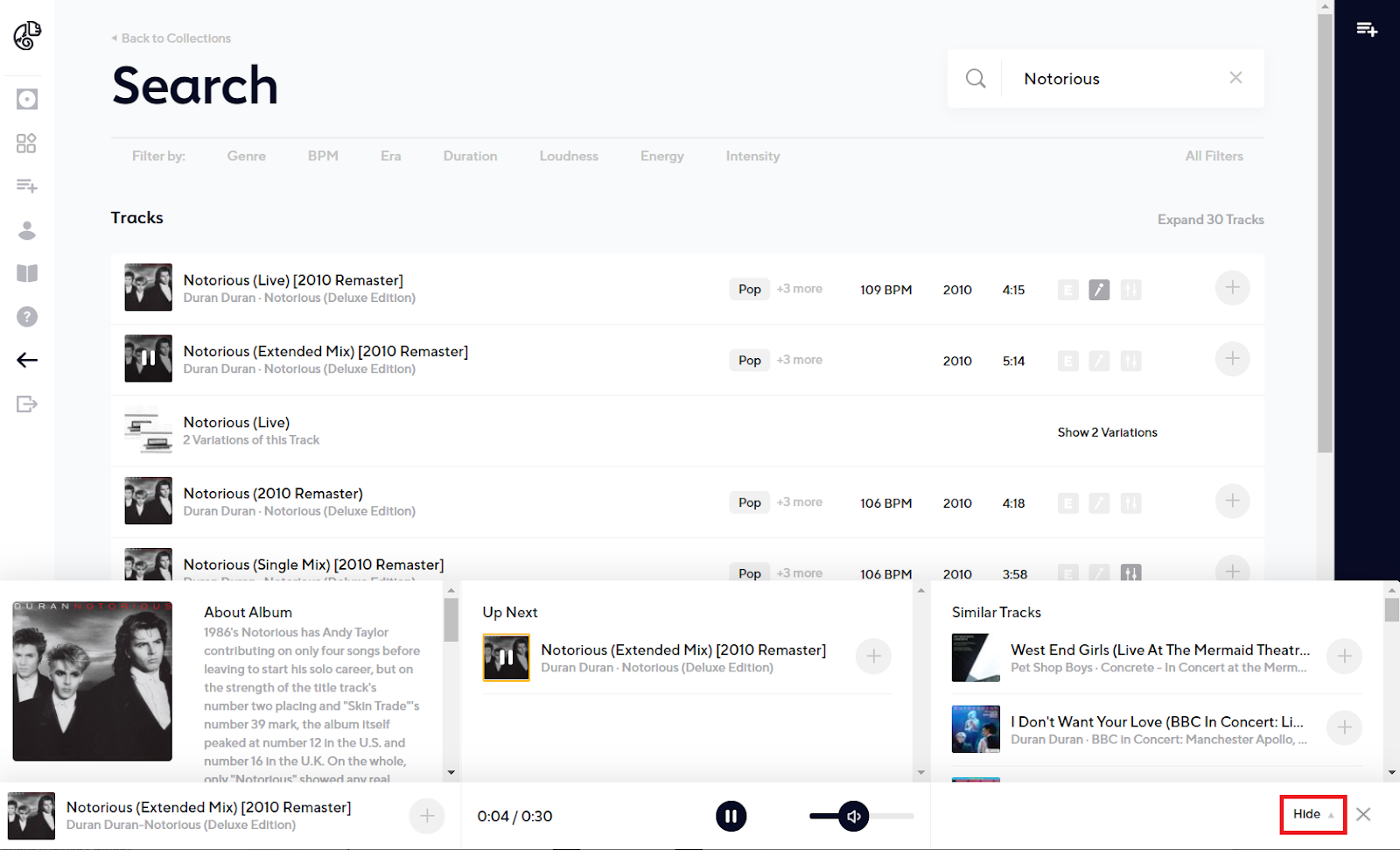Click the main page vertical scrollbar
This screenshot has height=850, width=1400.
pos(1326,232)
